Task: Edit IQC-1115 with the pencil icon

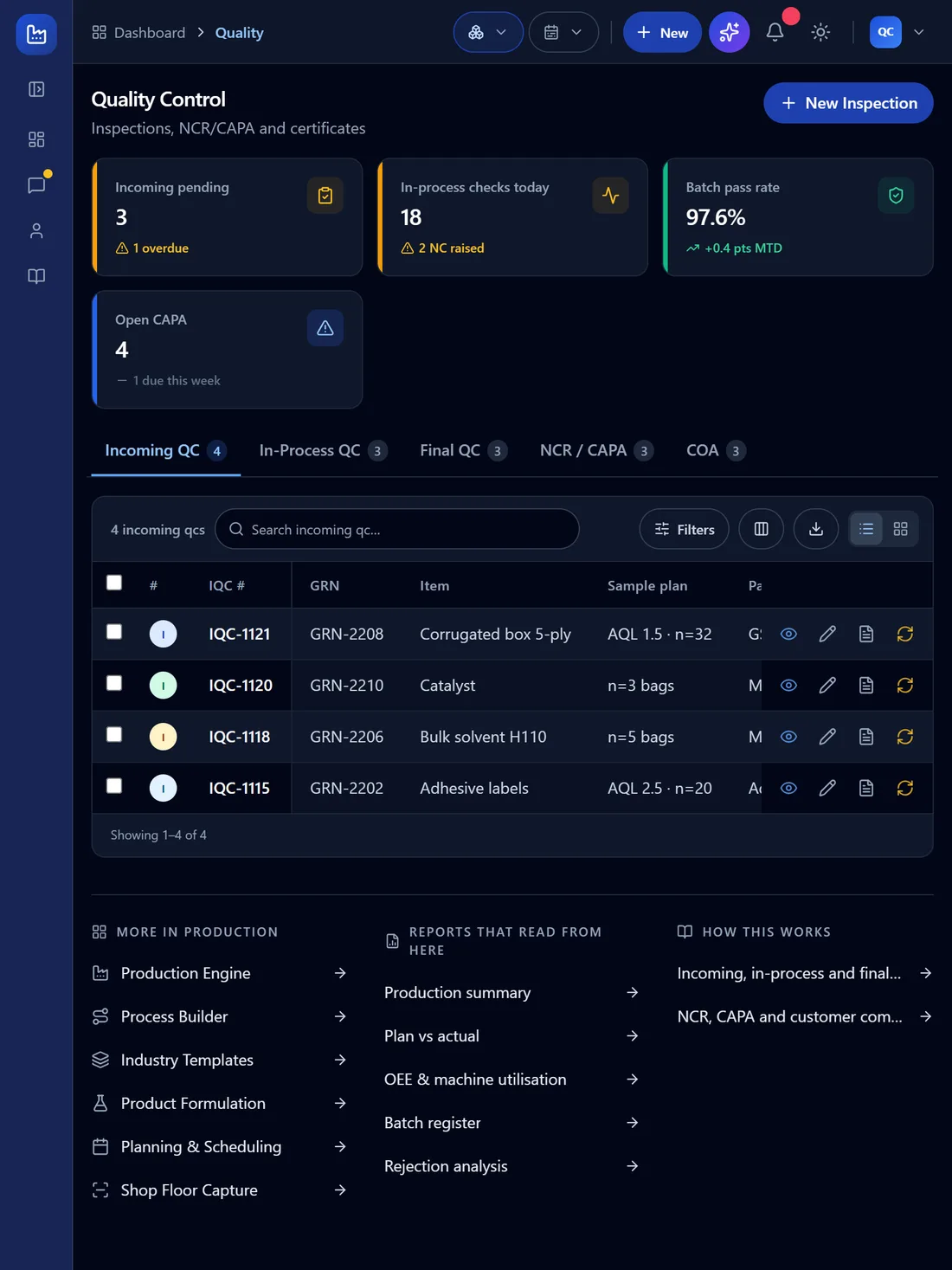Action: pos(827,788)
